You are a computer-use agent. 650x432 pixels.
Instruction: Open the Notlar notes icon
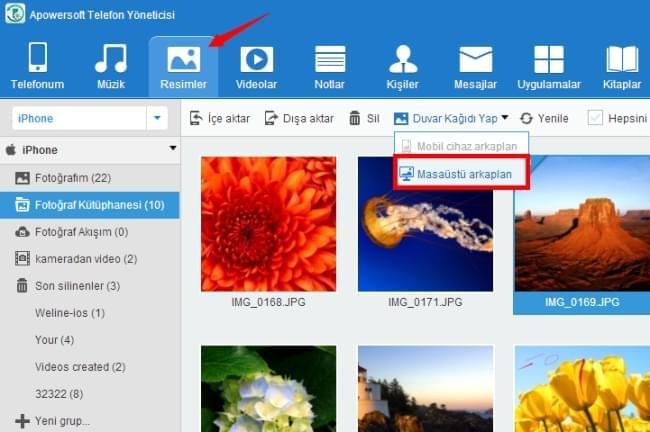click(330, 59)
